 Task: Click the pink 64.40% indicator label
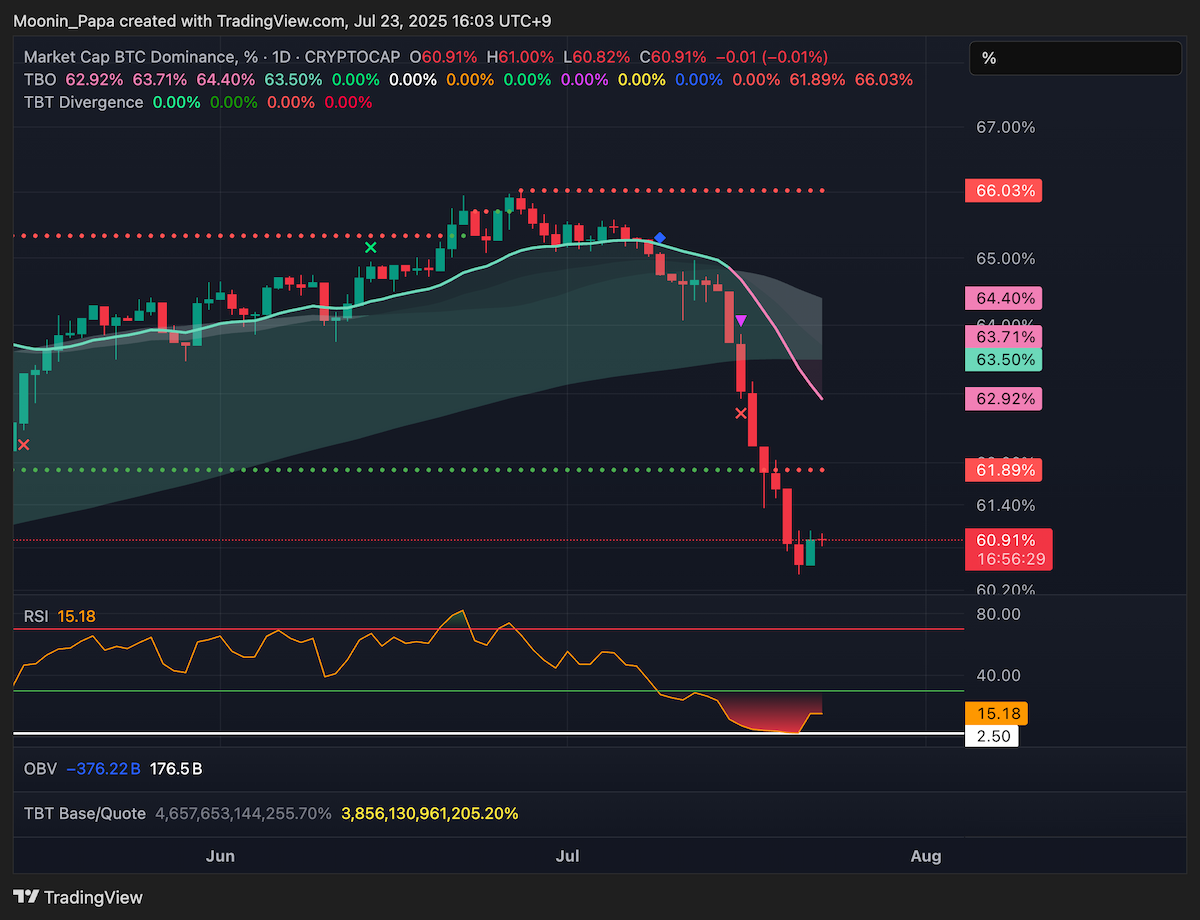coord(1003,298)
